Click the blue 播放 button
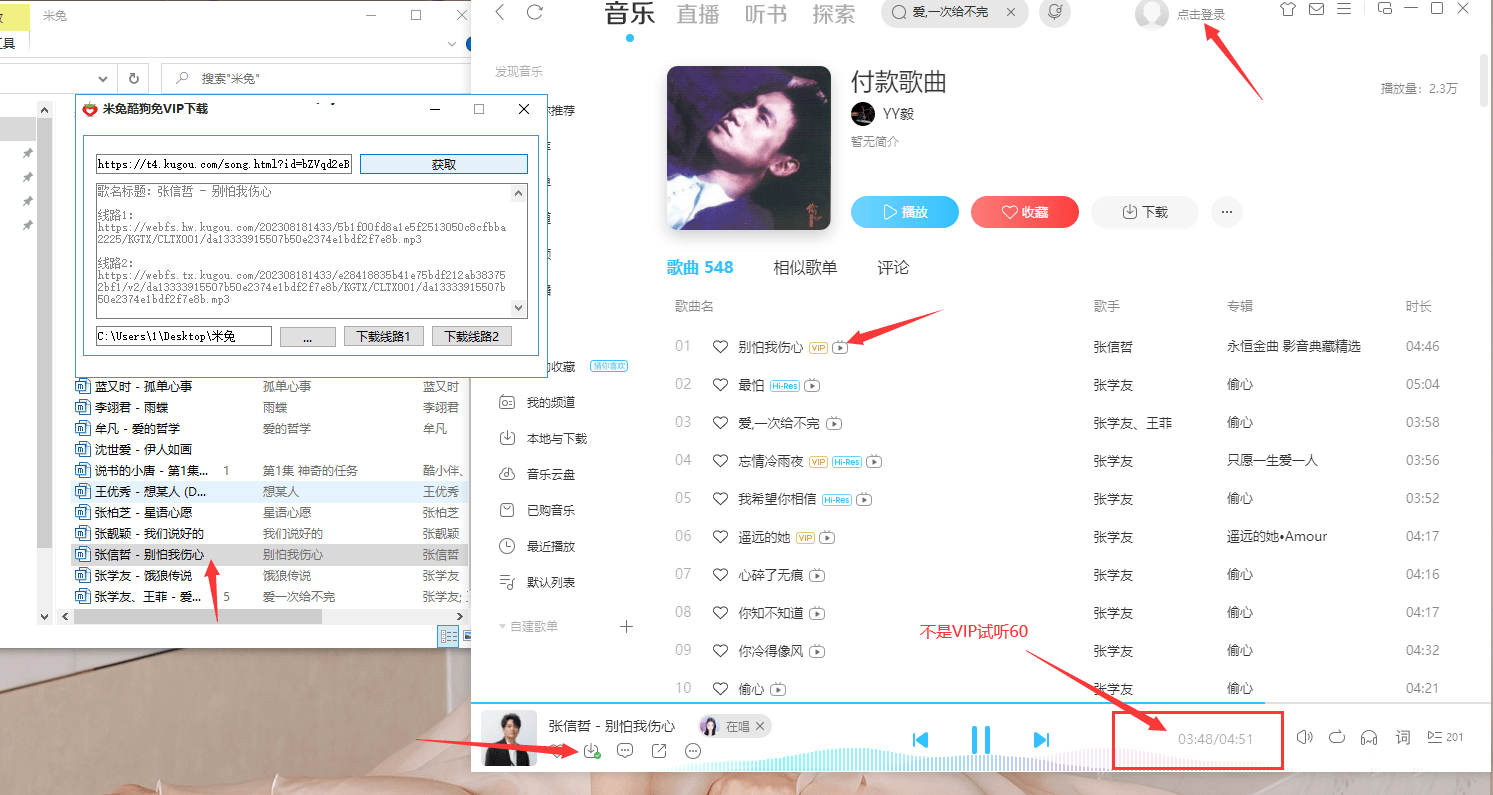The width and height of the screenshot is (1493, 795). [905, 212]
